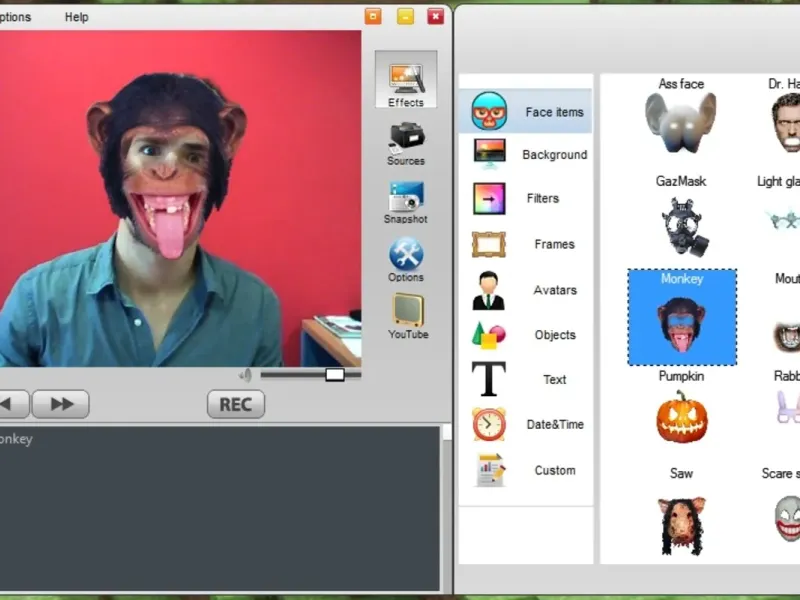The height and width of the screenshot is (600, 800).
Task: Open the YouTube TV icon
Action: (x=408, y=310)
